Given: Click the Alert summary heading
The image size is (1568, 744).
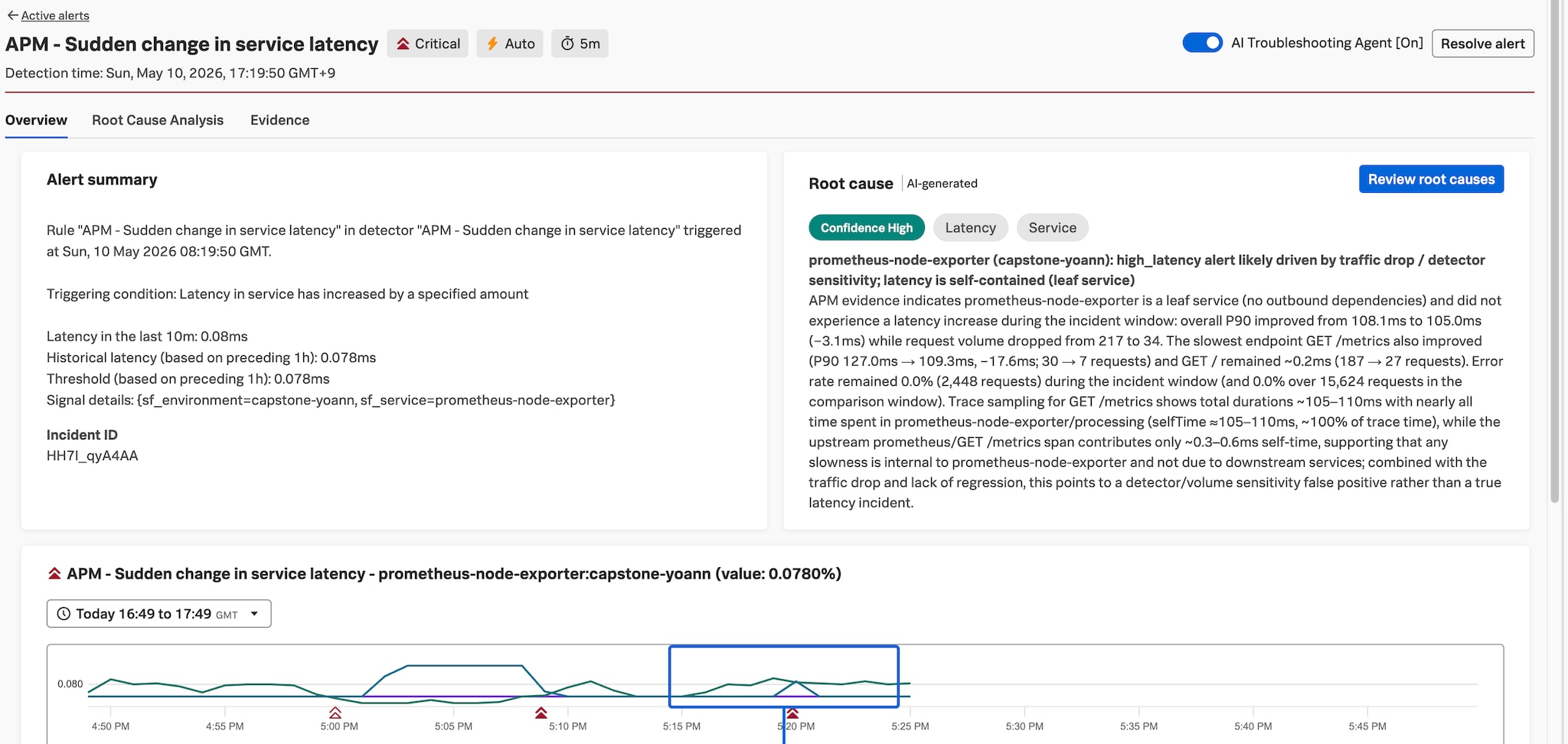Looking at the screenshot, I should 102,180.
